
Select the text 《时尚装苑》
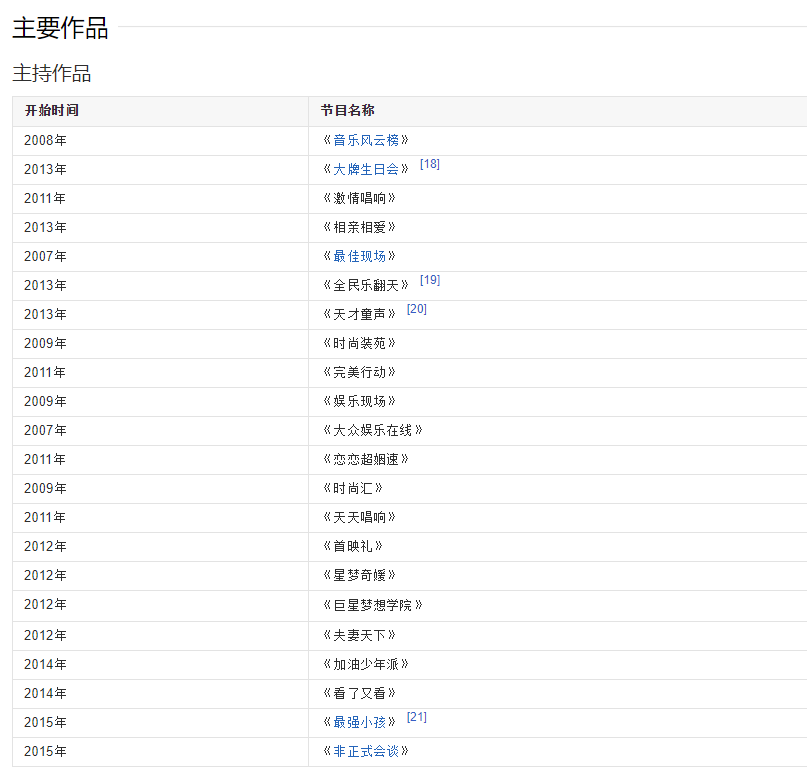point(359,343)
